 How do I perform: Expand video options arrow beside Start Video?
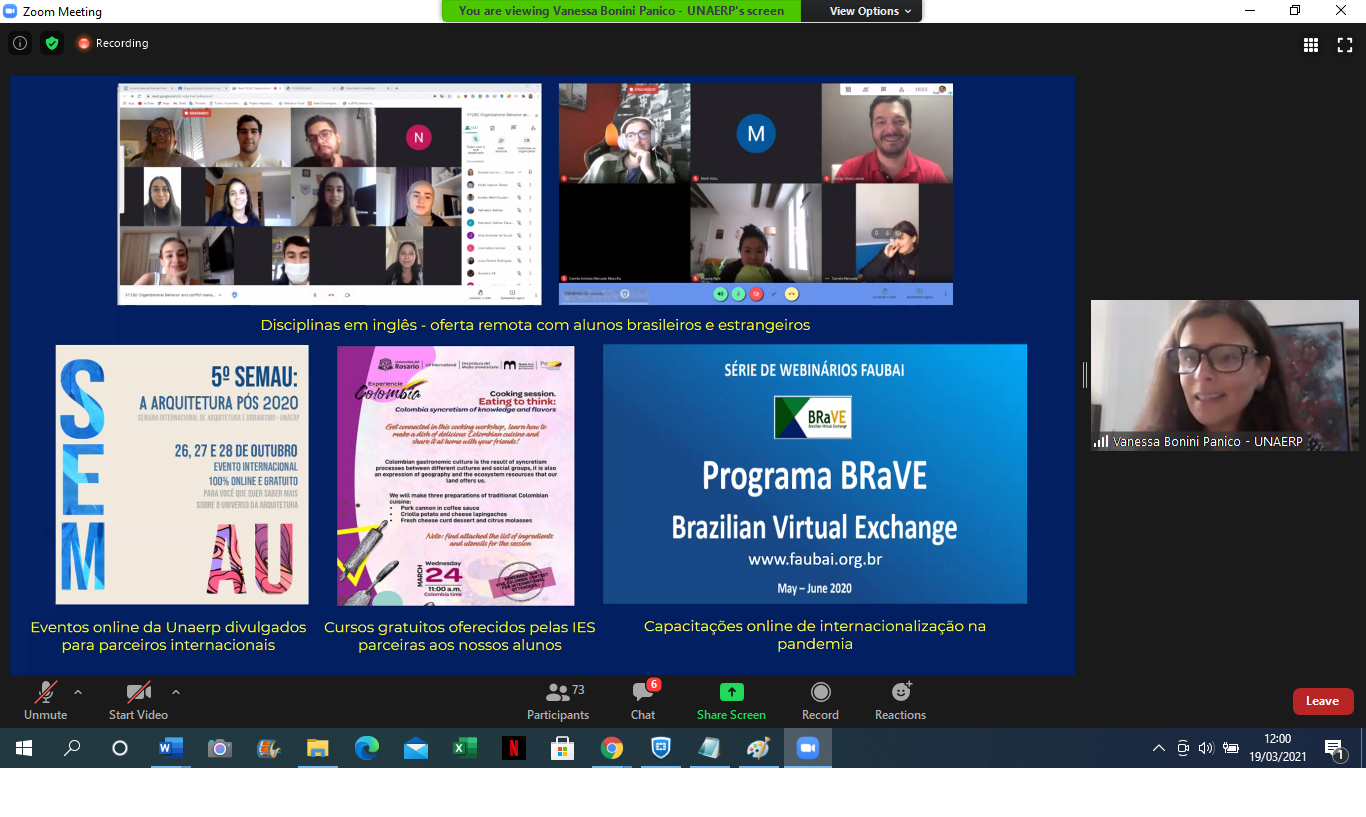tap(176, 692)
